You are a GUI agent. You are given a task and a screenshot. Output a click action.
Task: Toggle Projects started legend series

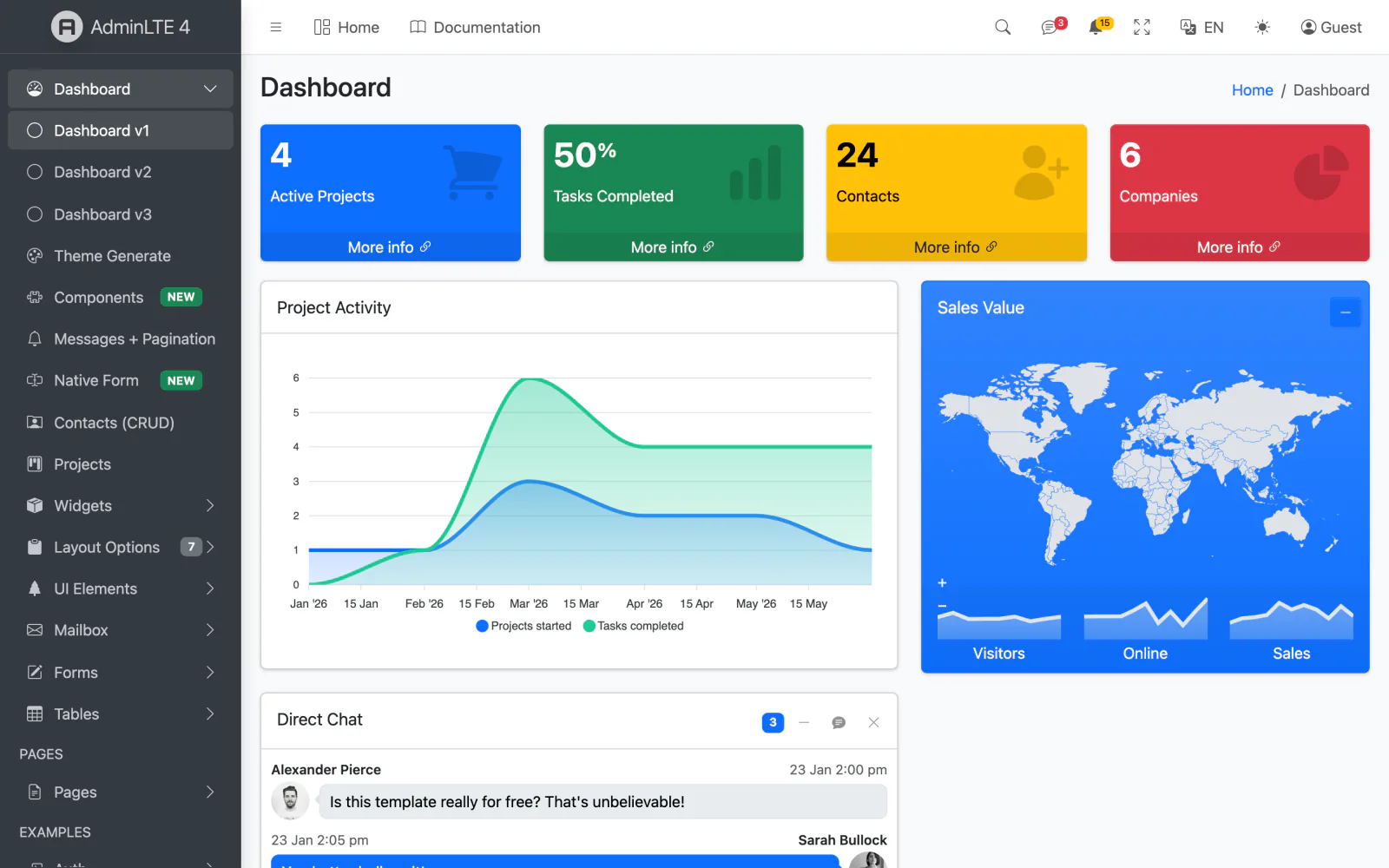pyautogui.click(x=523, y=626)
